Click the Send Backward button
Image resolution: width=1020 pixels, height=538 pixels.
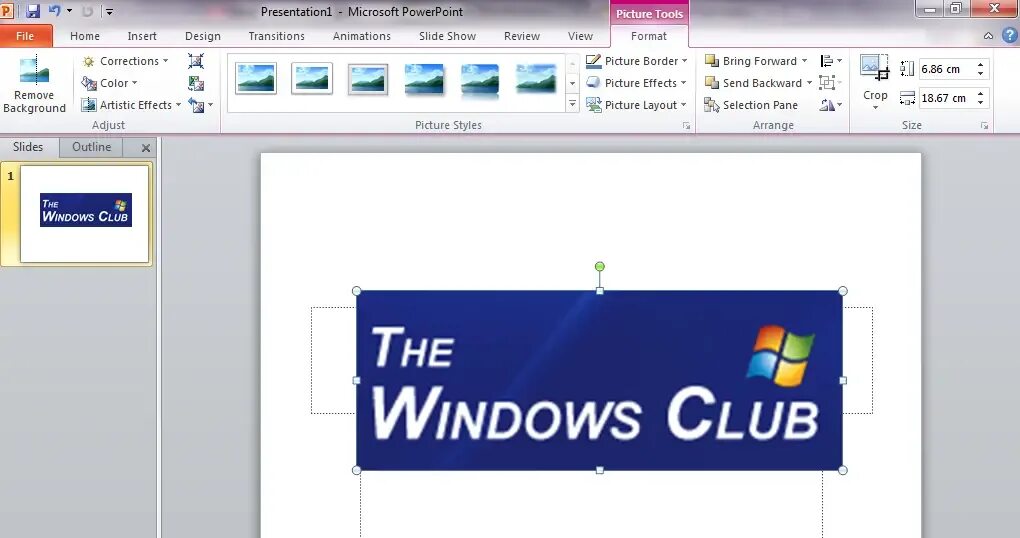(x=754, y=83)
